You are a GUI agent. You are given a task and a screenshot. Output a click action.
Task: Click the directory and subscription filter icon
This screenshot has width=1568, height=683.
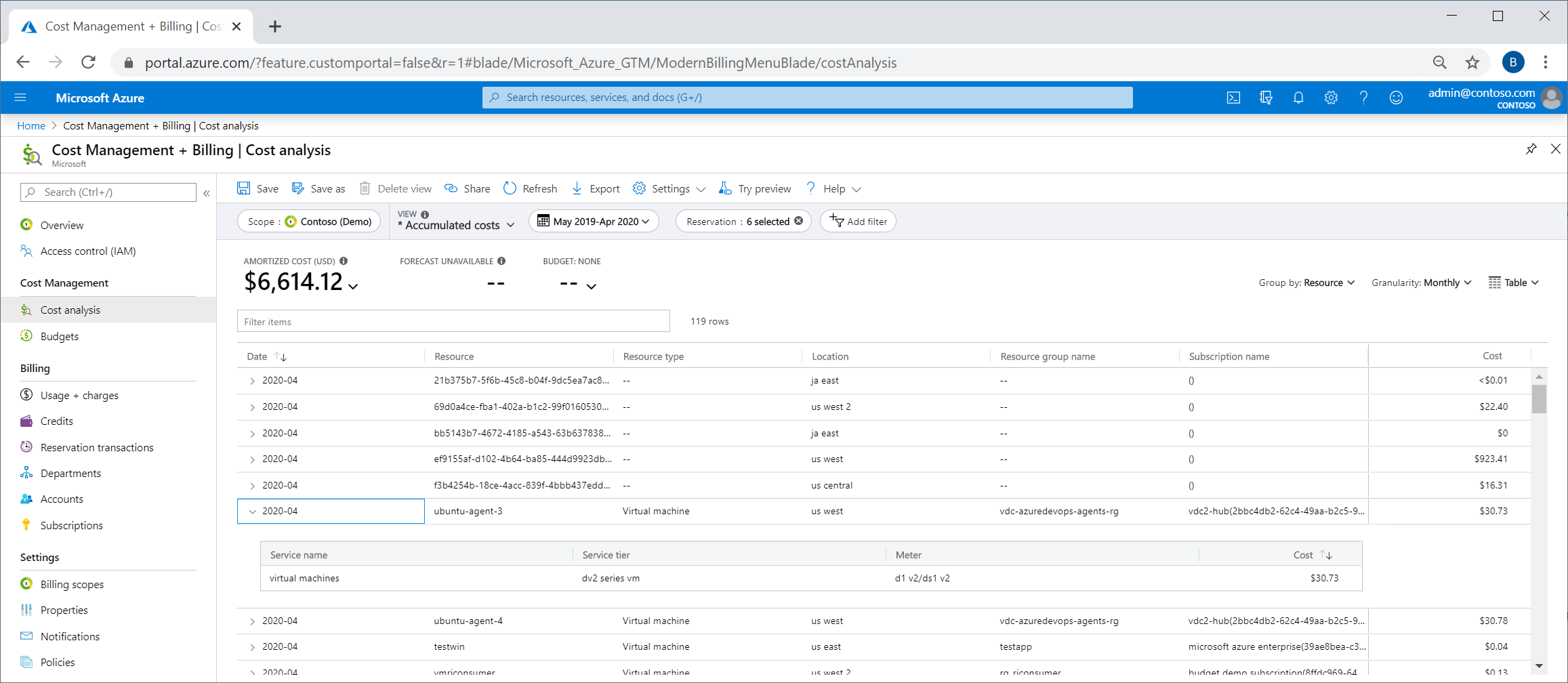coord(1266,98)
